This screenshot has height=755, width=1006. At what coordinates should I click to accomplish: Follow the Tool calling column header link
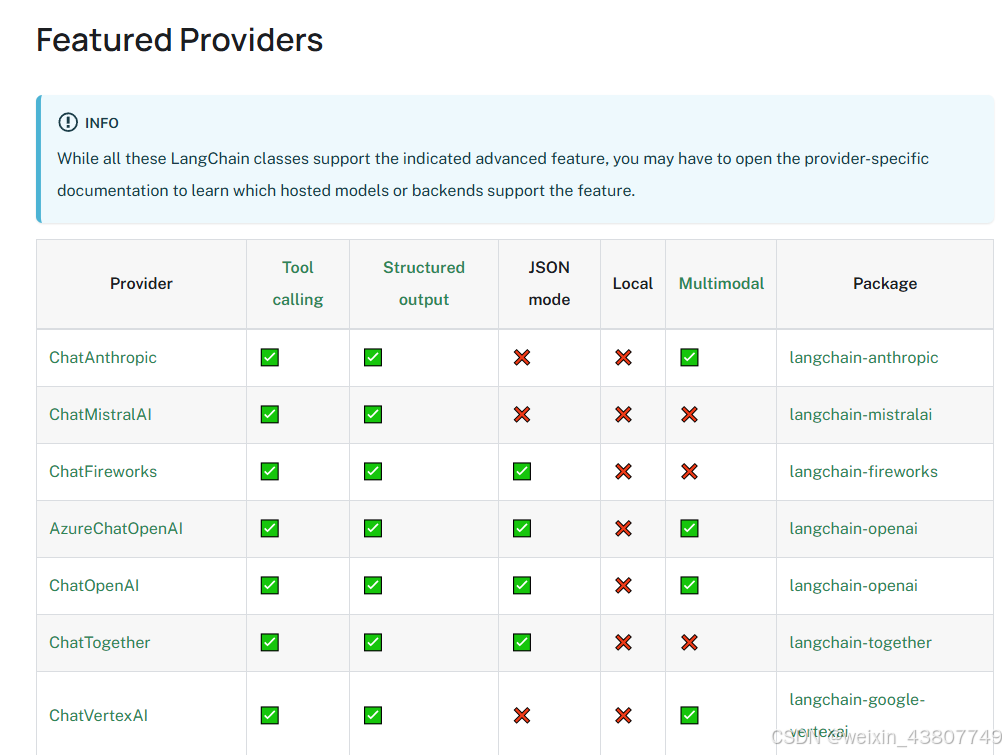point(298,284)
